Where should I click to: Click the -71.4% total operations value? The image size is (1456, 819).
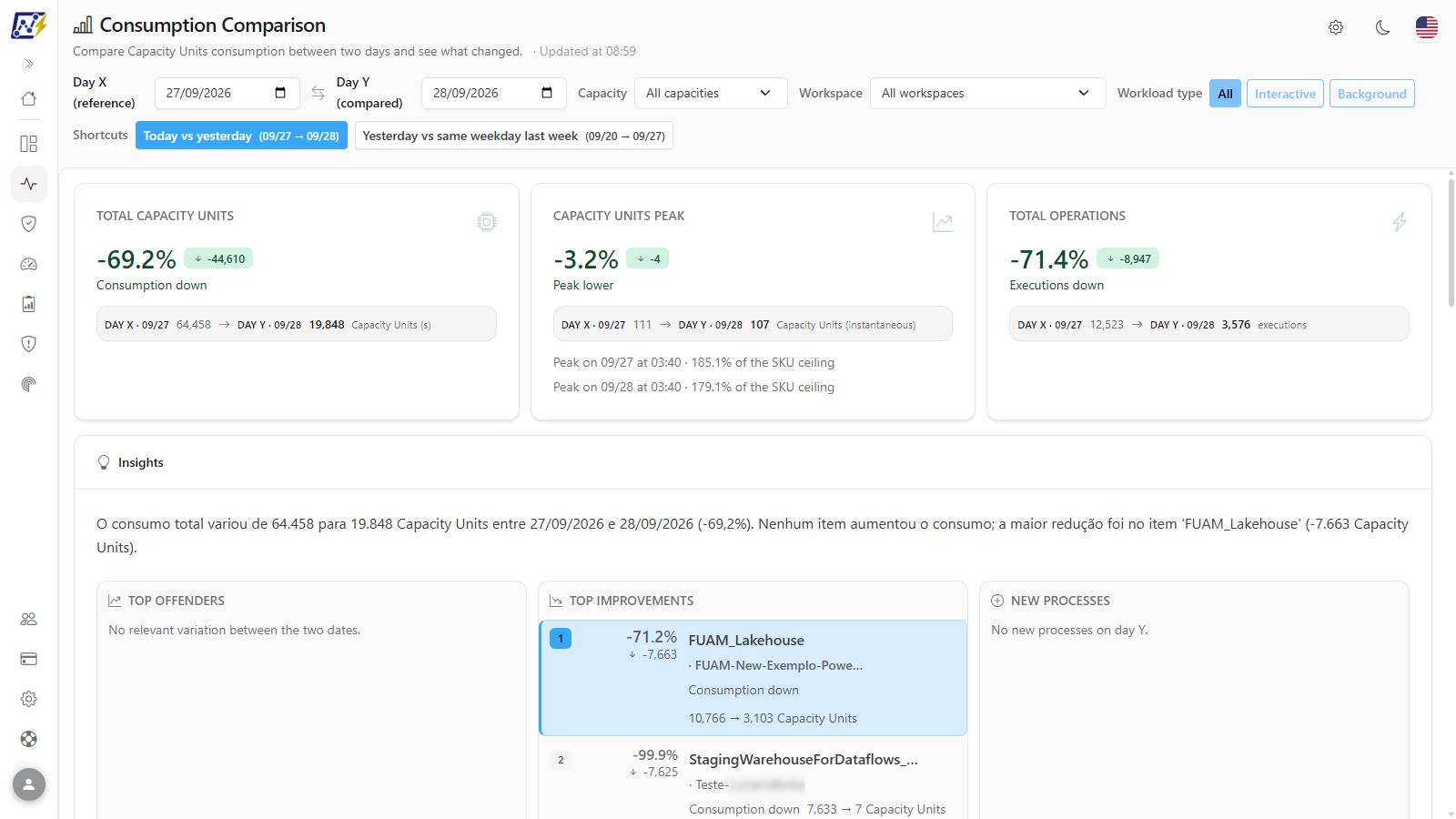coord(1049,259)
